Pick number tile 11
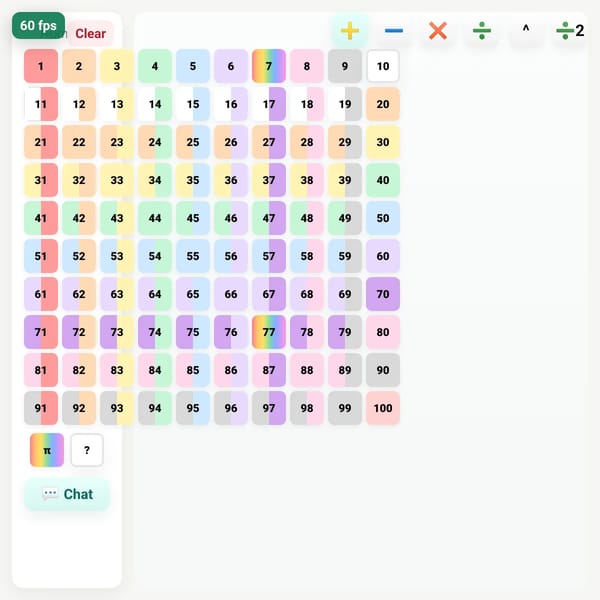 click(x=41, y=104)
